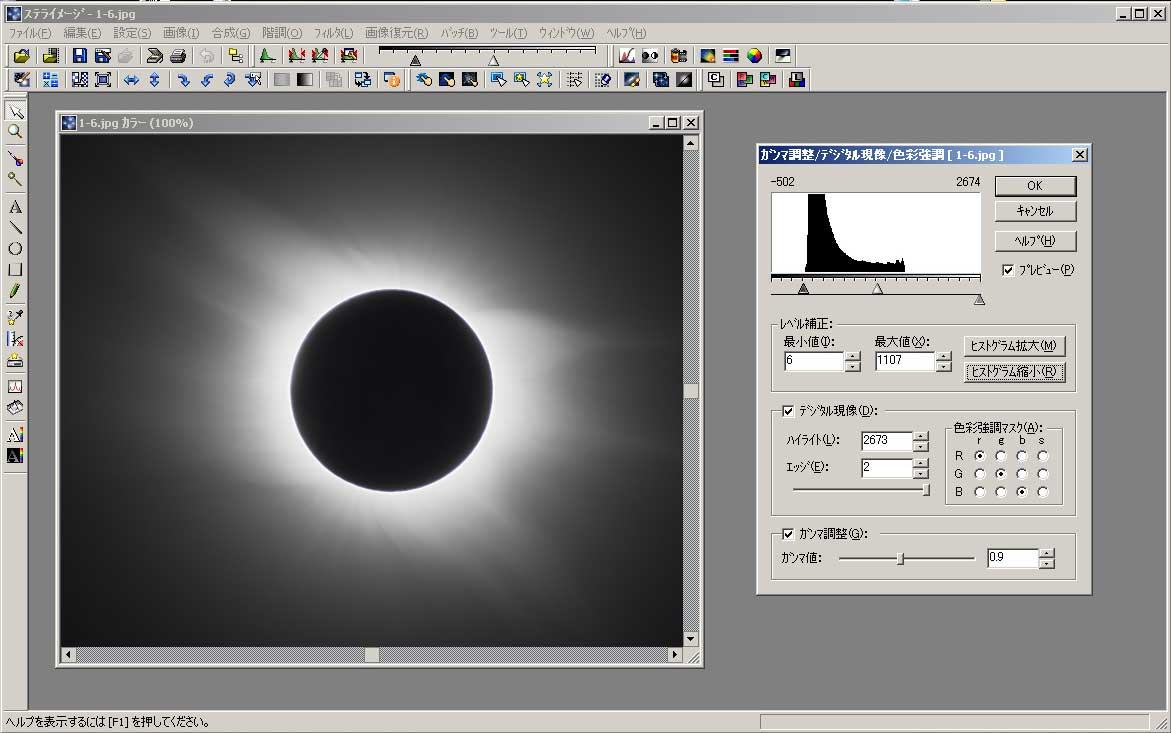Viewport: 1171px width, 733px height.
Task: Click the horizontal flip arrows icon
Action: [131, 80]
